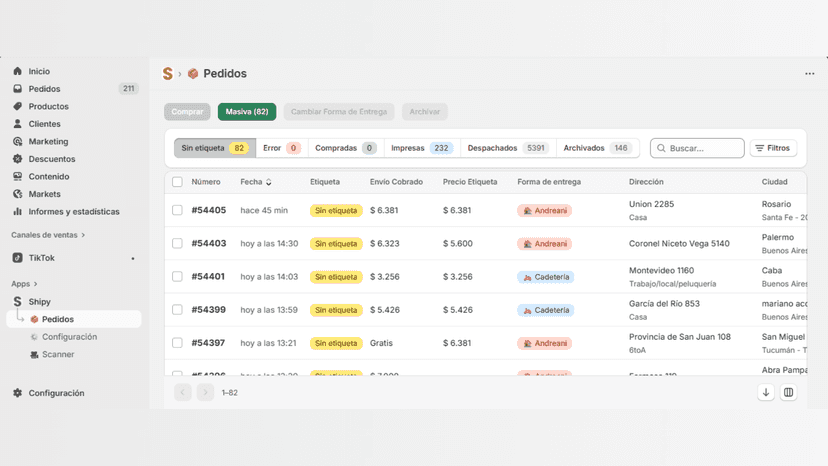828x466 pixels.
Task: Check the box for order #54405
Action: (177, 210)
